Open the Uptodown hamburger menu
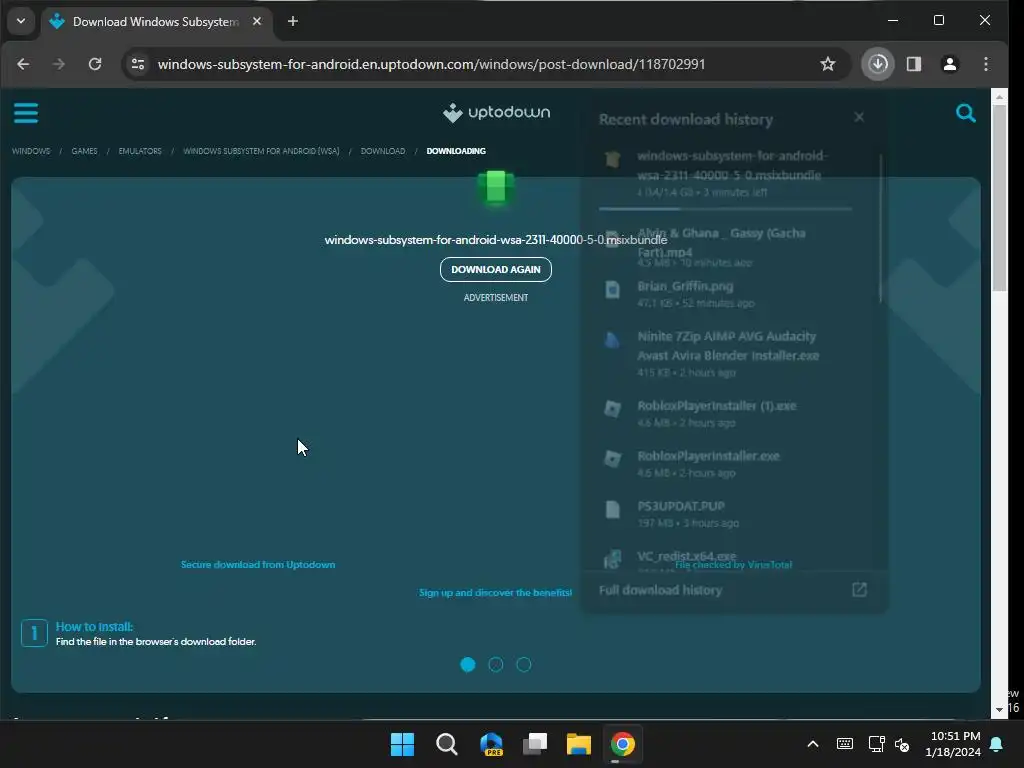The width and height of the screenshot is (1024, 768). point(26,113)
